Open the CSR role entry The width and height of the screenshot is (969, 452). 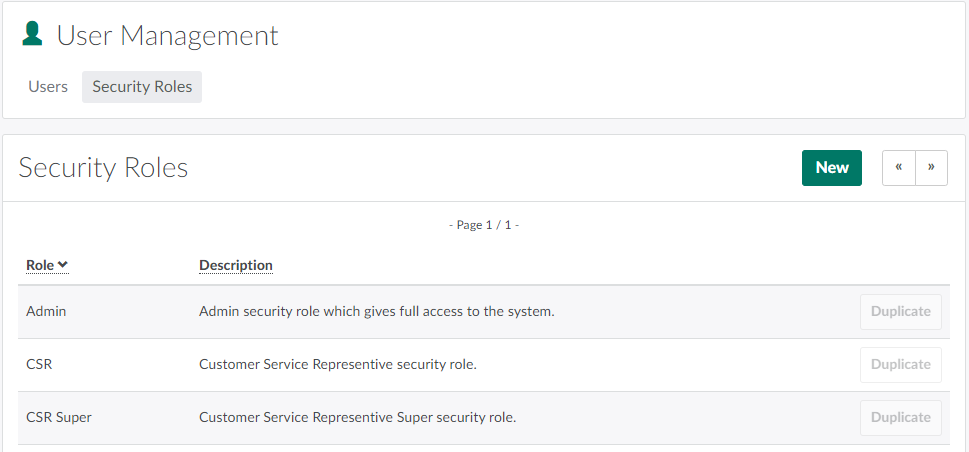(x=39, y=365)
